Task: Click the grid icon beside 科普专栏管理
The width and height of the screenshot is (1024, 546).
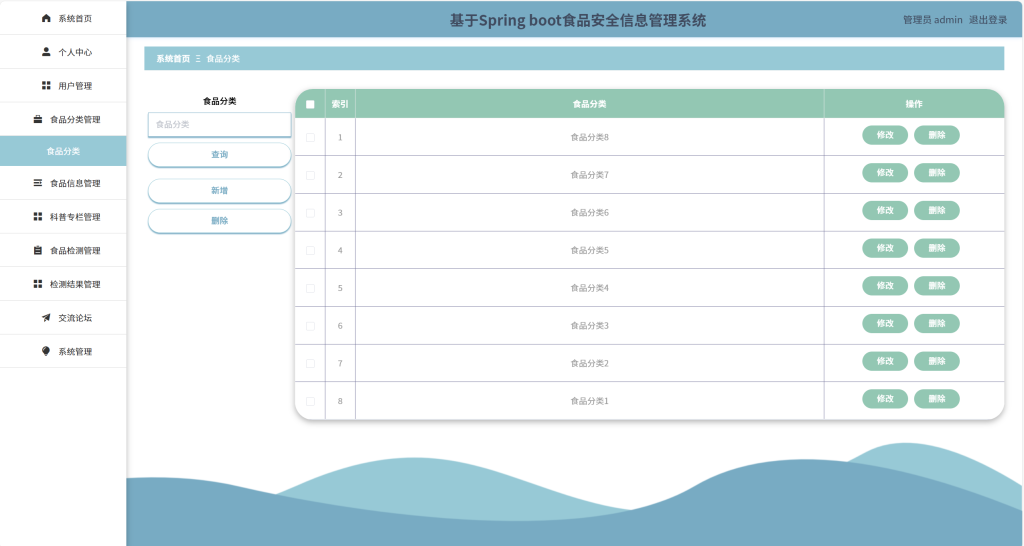Action: [38, 216]
